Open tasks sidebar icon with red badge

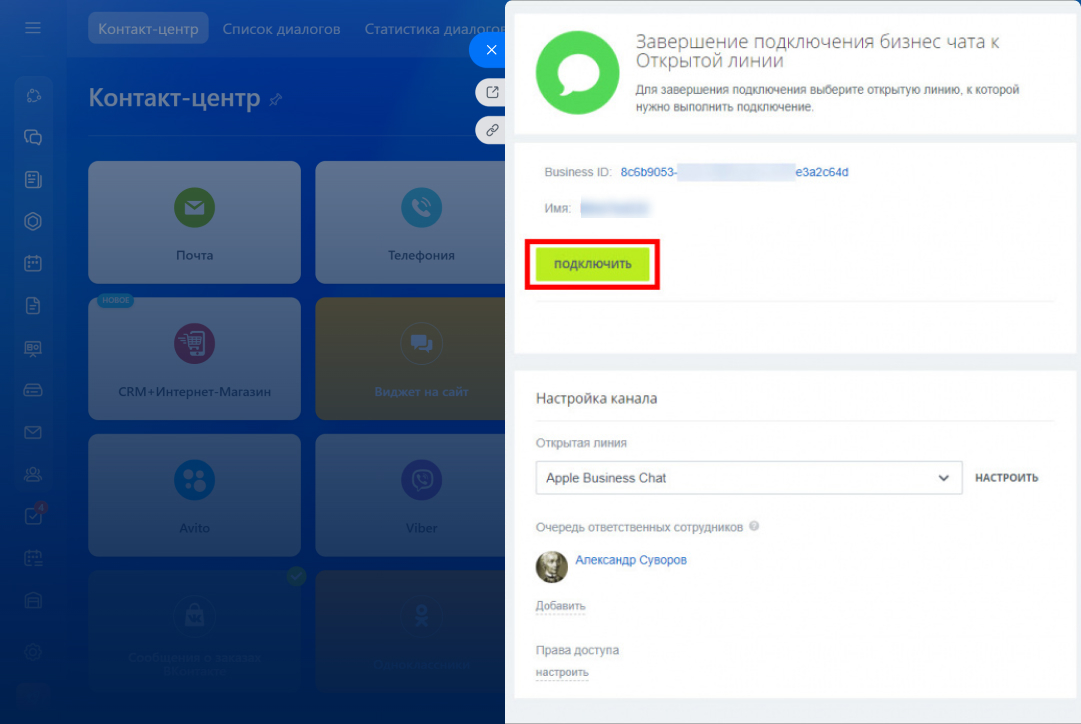(34, 514)
